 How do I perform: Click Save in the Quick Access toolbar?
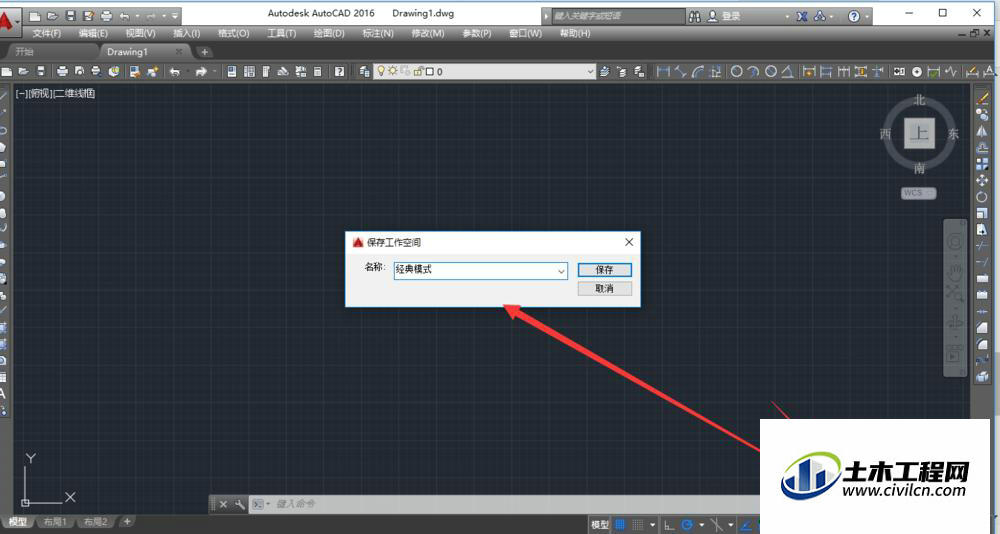pos(71,16)
